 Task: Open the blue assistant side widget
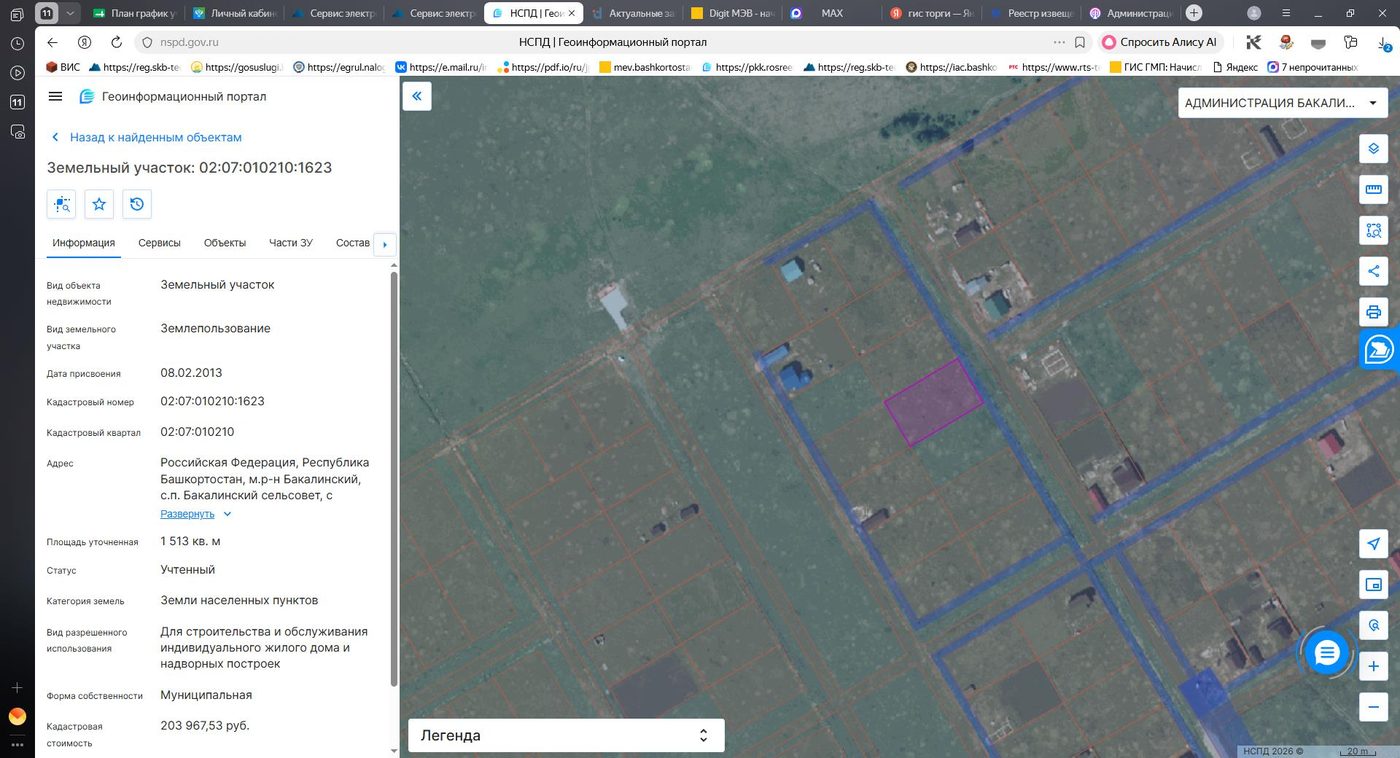tap(1379, 350)
